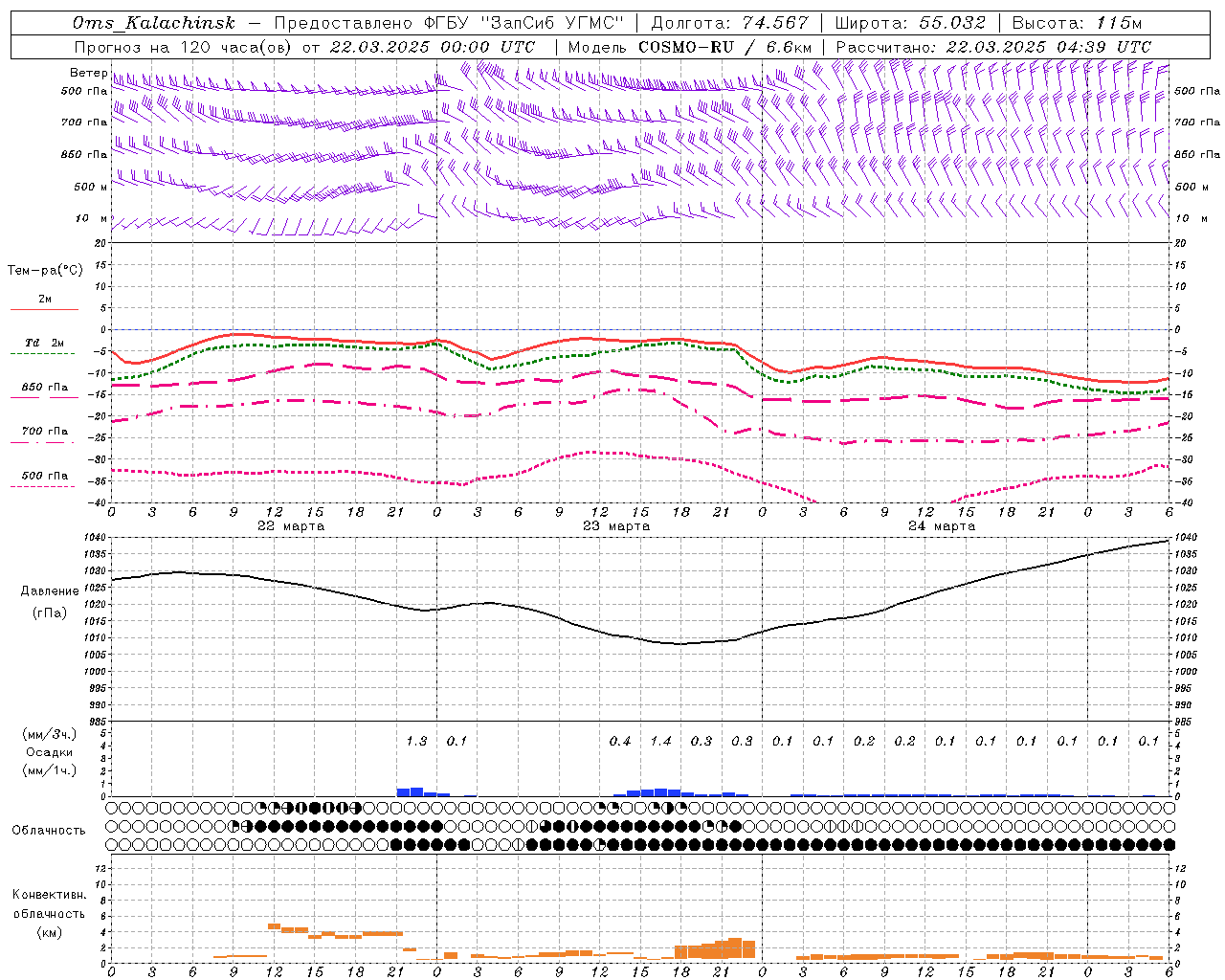Image resolution: width=1225 pixels, height=980 pixels.
Task: Click the 1.3 precipitation amount value
Action: [416, 742]
